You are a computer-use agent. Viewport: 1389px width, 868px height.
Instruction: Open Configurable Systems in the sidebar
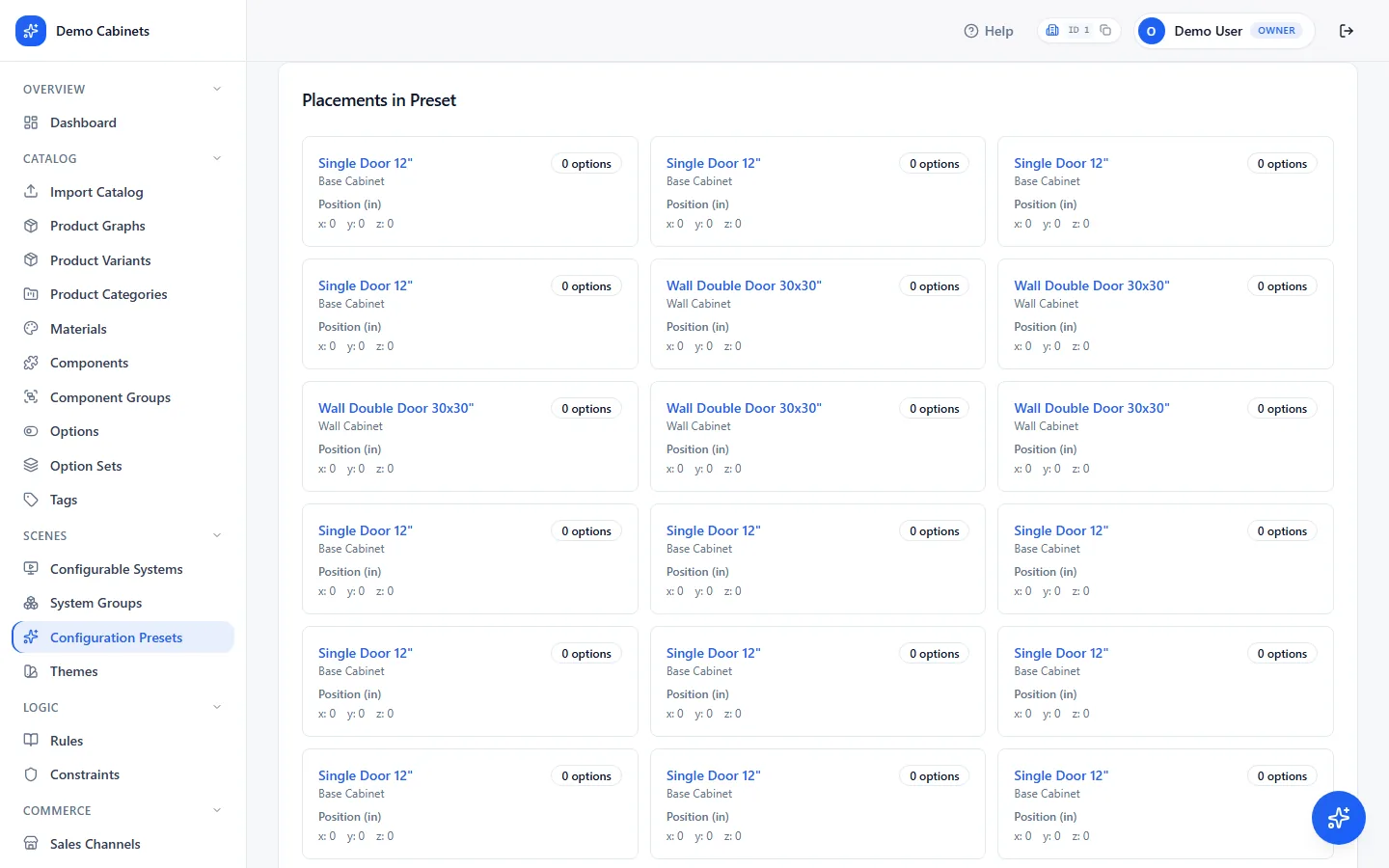(123, 569)
